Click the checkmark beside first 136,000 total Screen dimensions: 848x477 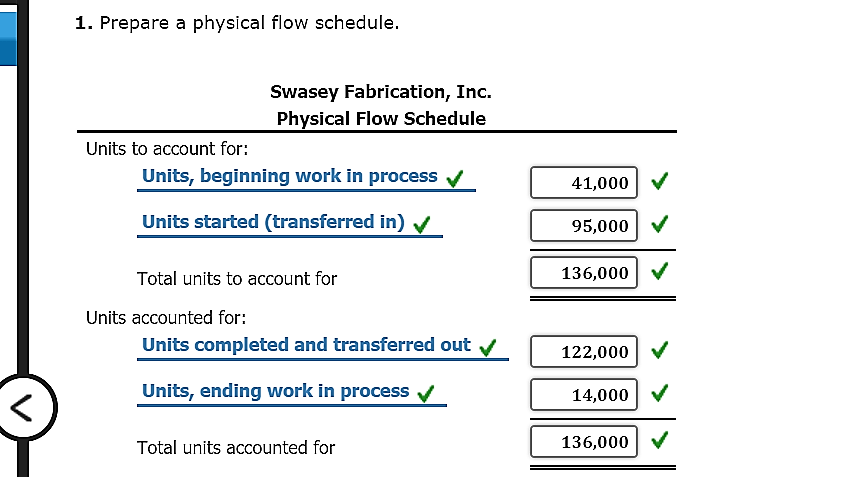point(659,271)
